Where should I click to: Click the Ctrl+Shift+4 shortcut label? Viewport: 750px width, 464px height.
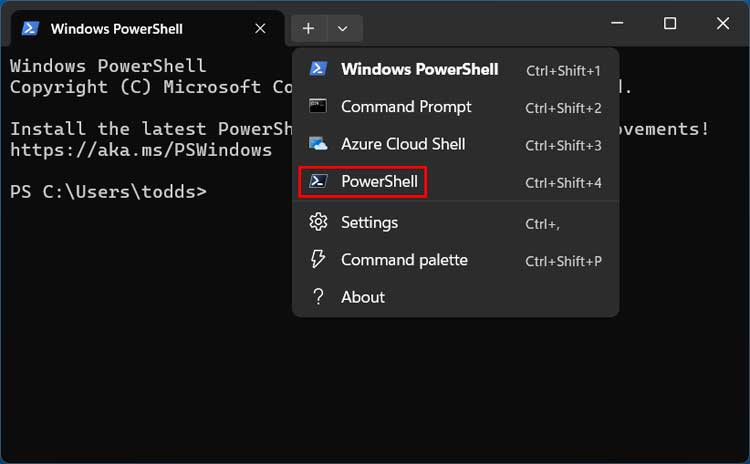point(563,183)
